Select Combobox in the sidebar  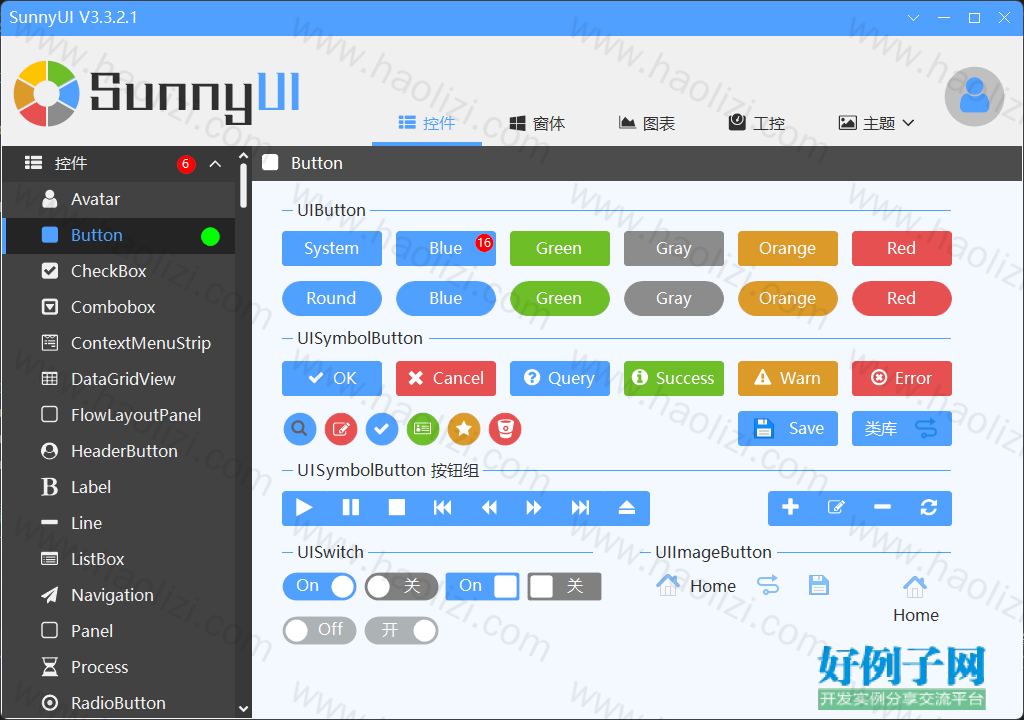(119, 307)
